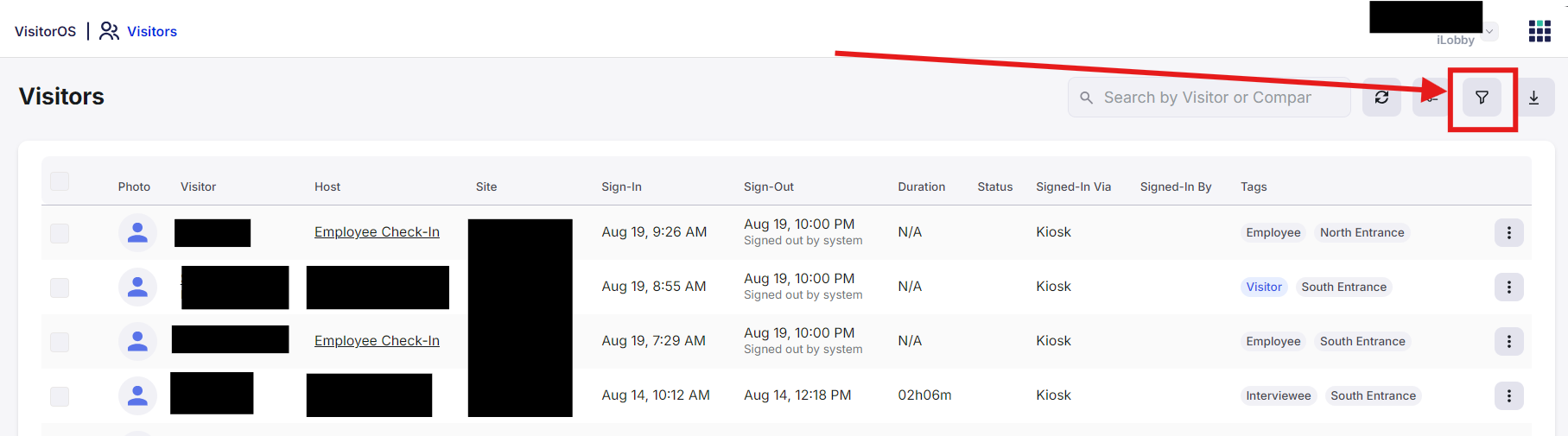Check the row signed in 7:29 AM
This screenshot has height=436, width=1568.
60,342
